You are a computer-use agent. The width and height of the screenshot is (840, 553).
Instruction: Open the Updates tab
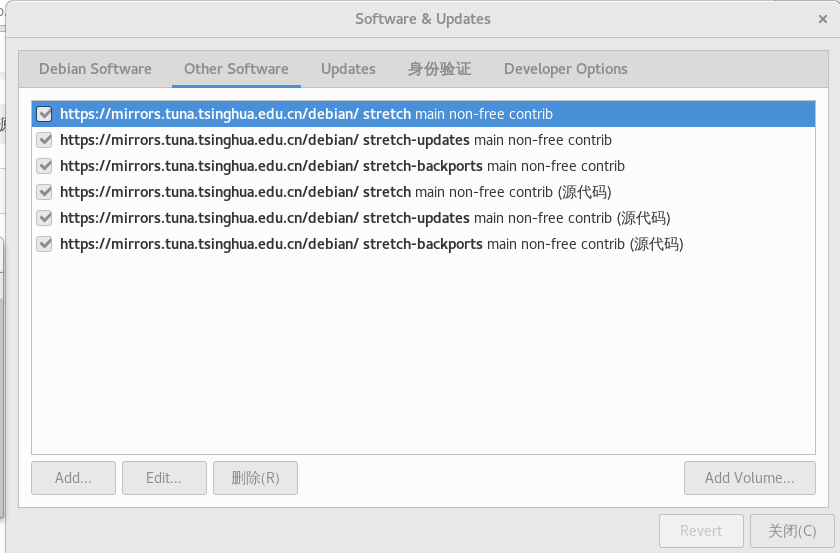tap(348, 69)
